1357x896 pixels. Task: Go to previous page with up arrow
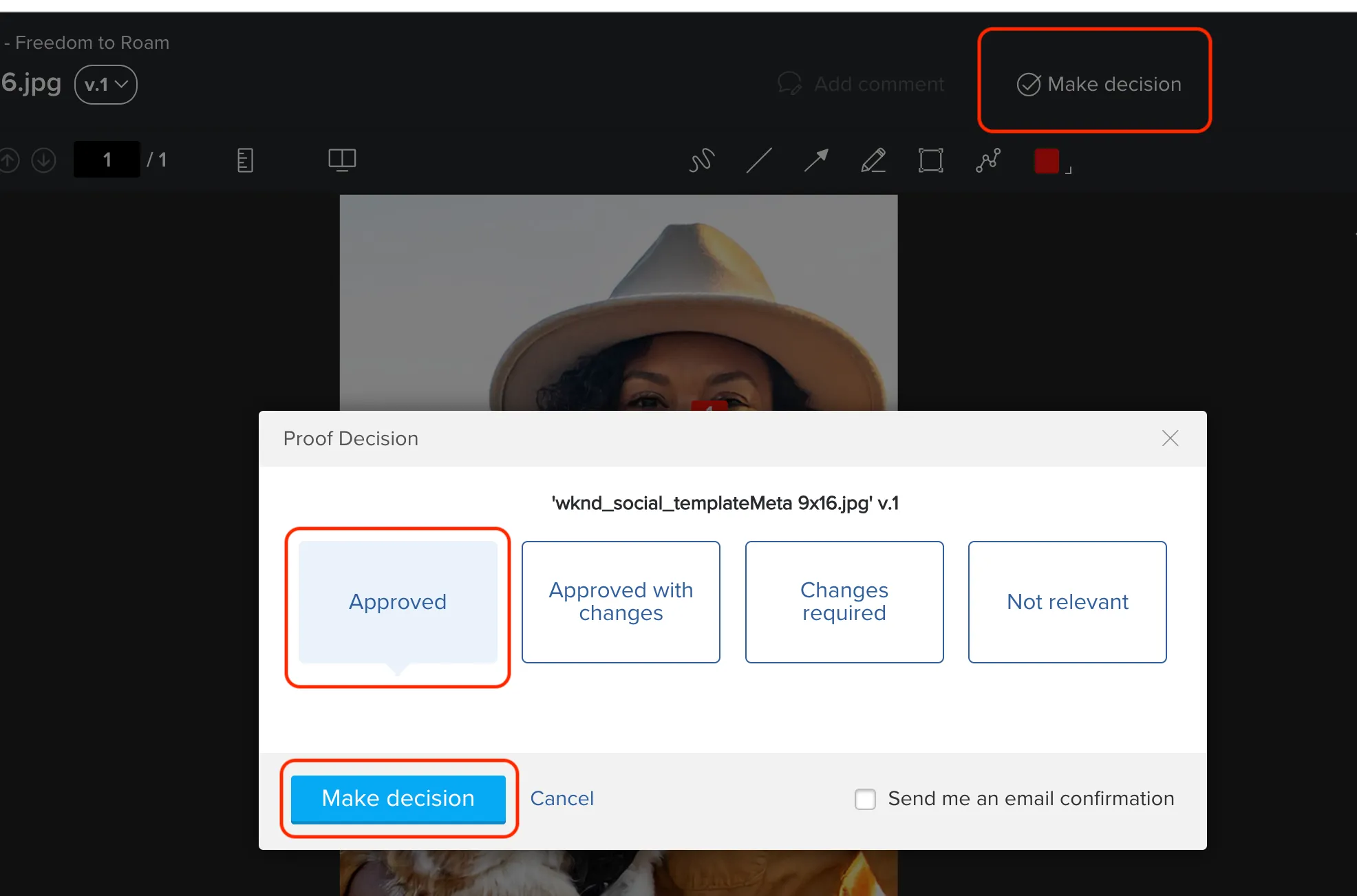(x=8, y=160)
